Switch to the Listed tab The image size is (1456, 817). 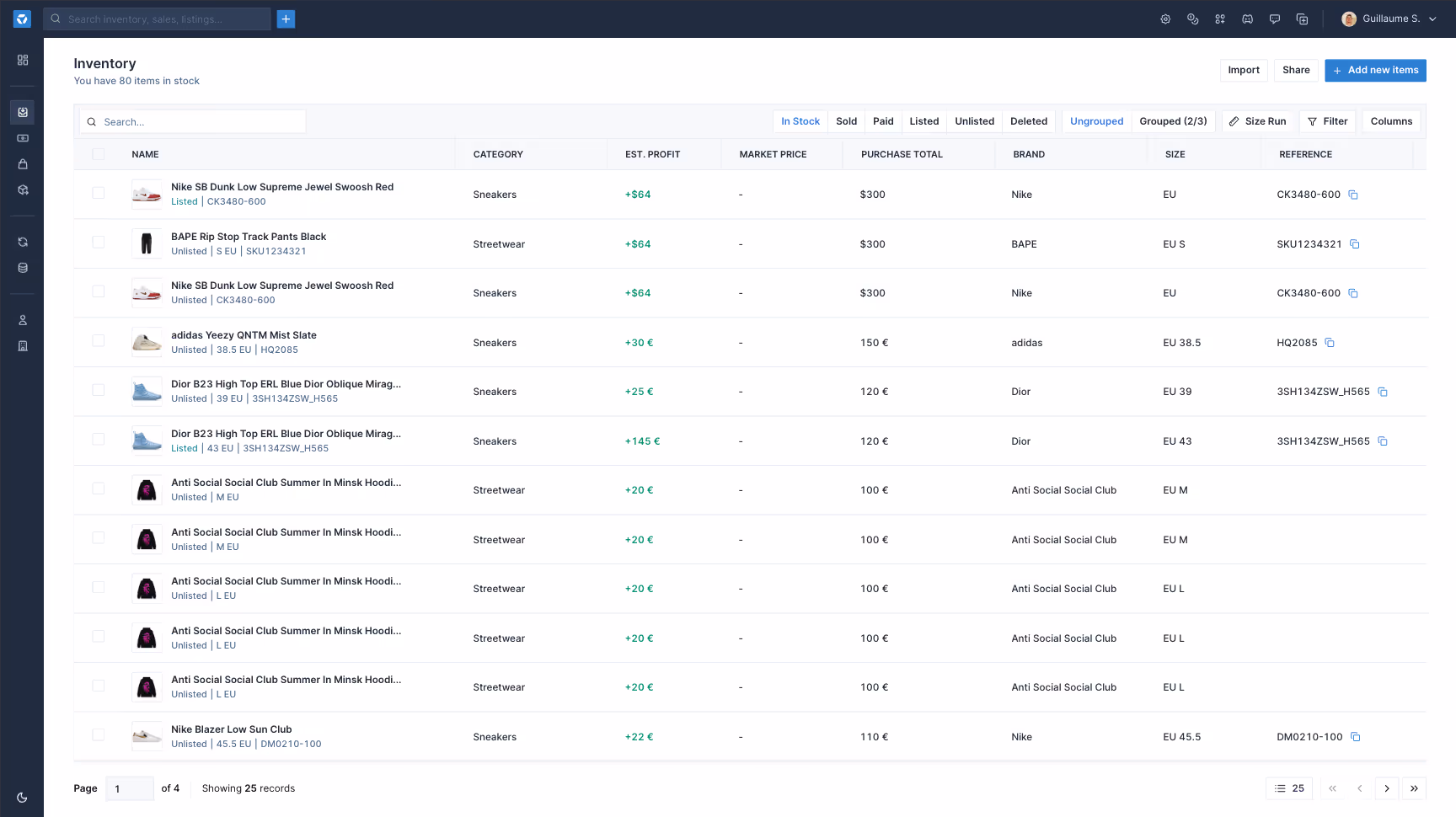coord(924,121)
